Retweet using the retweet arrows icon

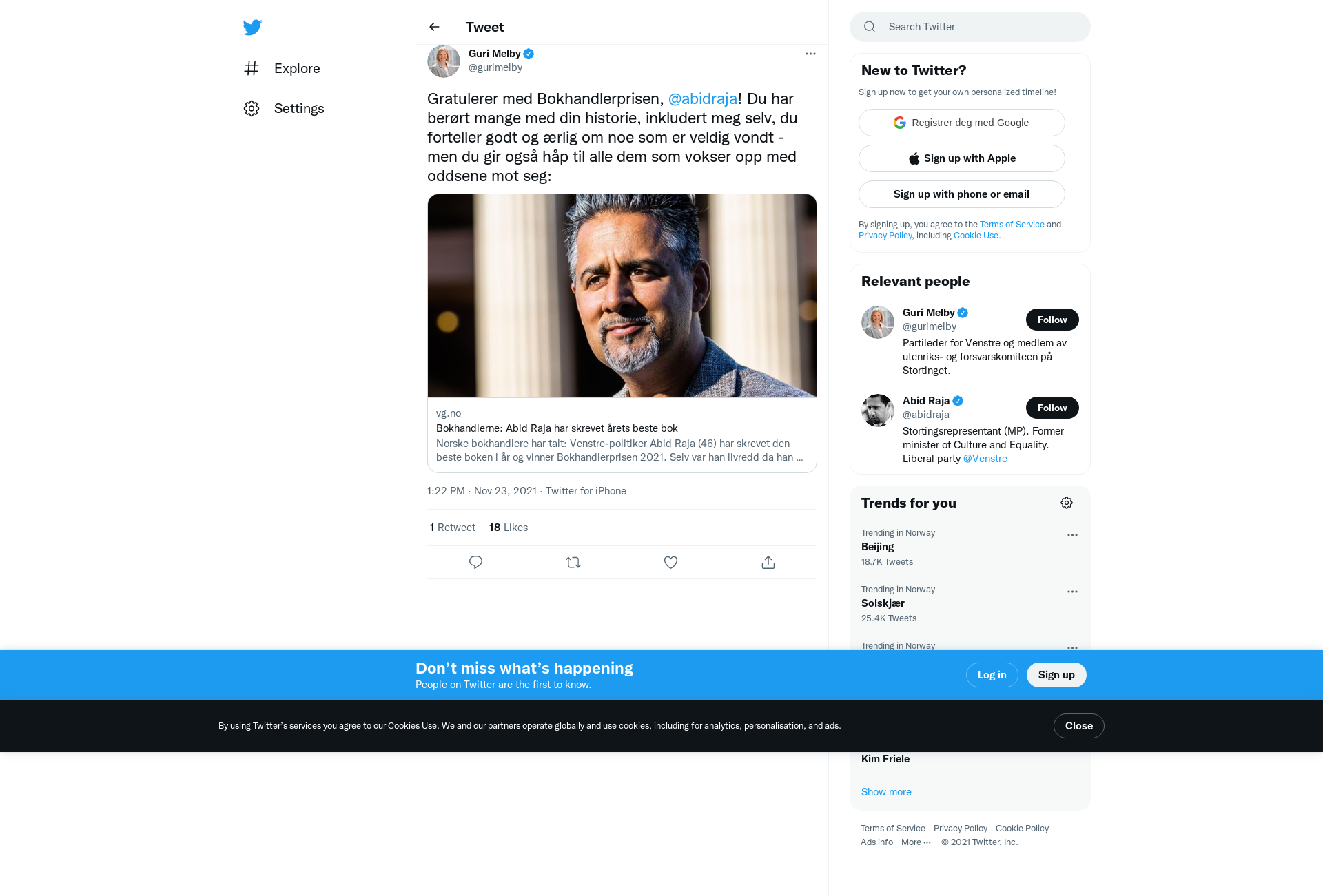(573, 563)
